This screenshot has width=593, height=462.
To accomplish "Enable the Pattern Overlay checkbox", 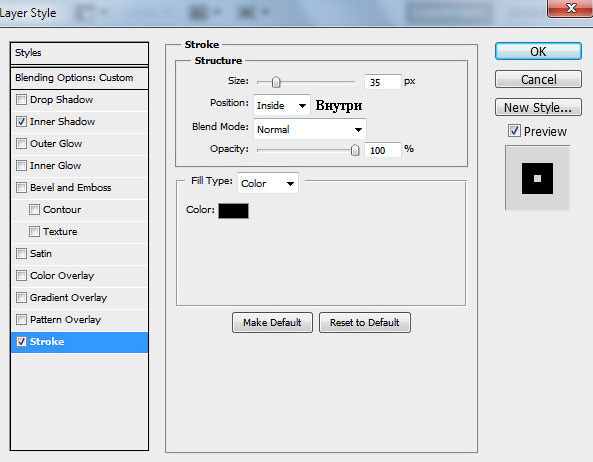I will tap(21, 319).
